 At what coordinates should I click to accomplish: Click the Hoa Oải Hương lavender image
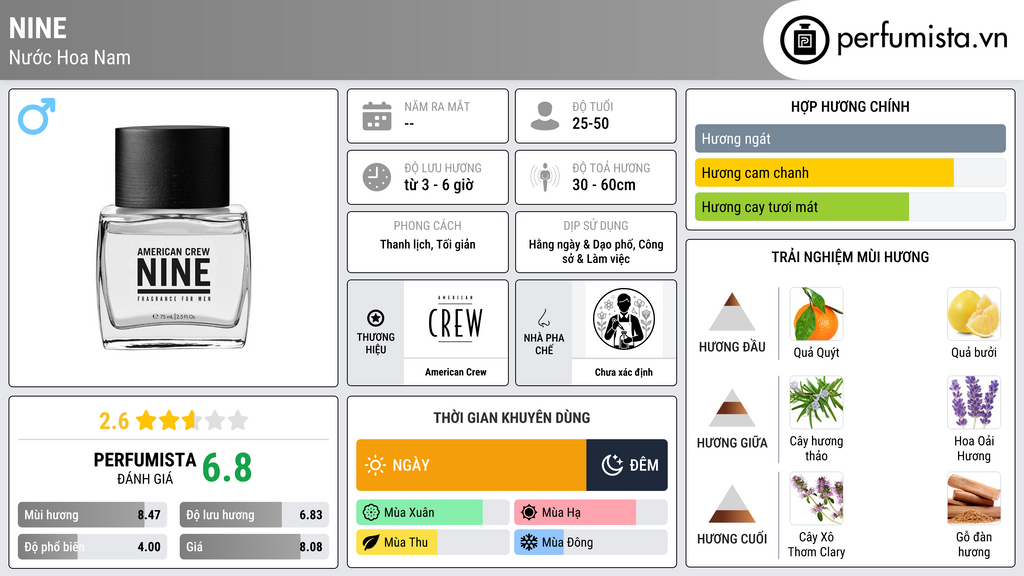pos(974,402)
